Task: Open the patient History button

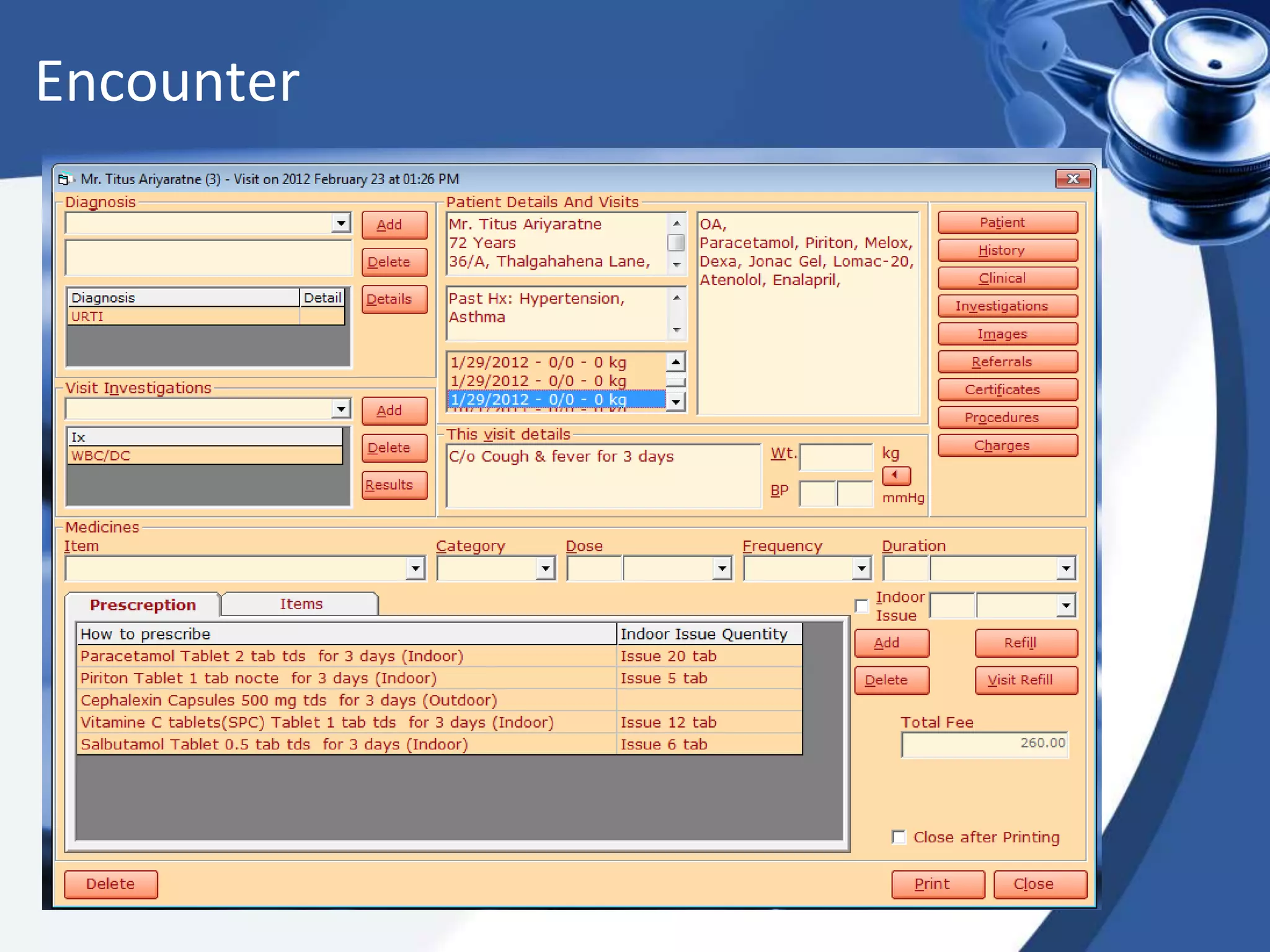Action: click(1007, 250)
